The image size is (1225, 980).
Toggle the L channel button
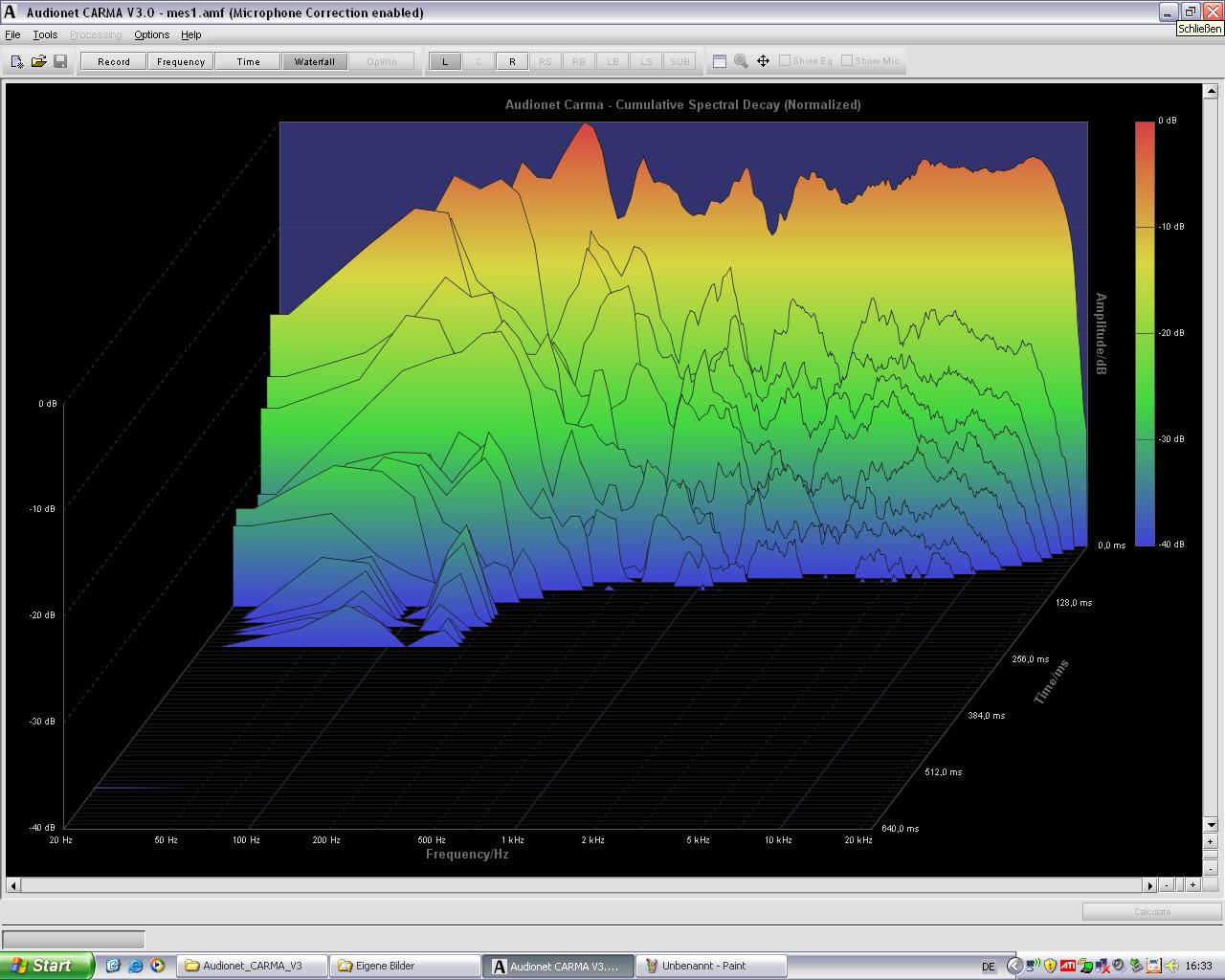444,61
